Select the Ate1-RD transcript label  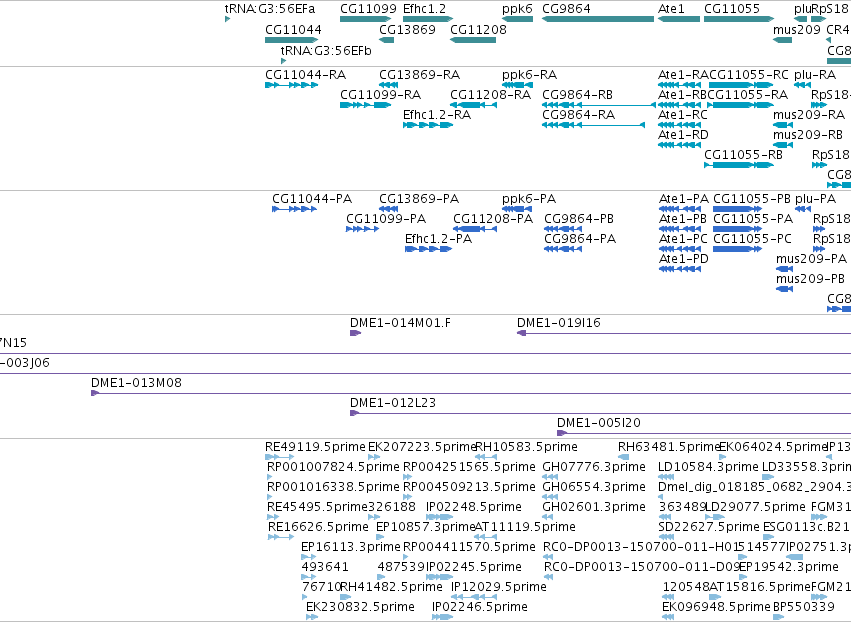(x=683, y=135)
